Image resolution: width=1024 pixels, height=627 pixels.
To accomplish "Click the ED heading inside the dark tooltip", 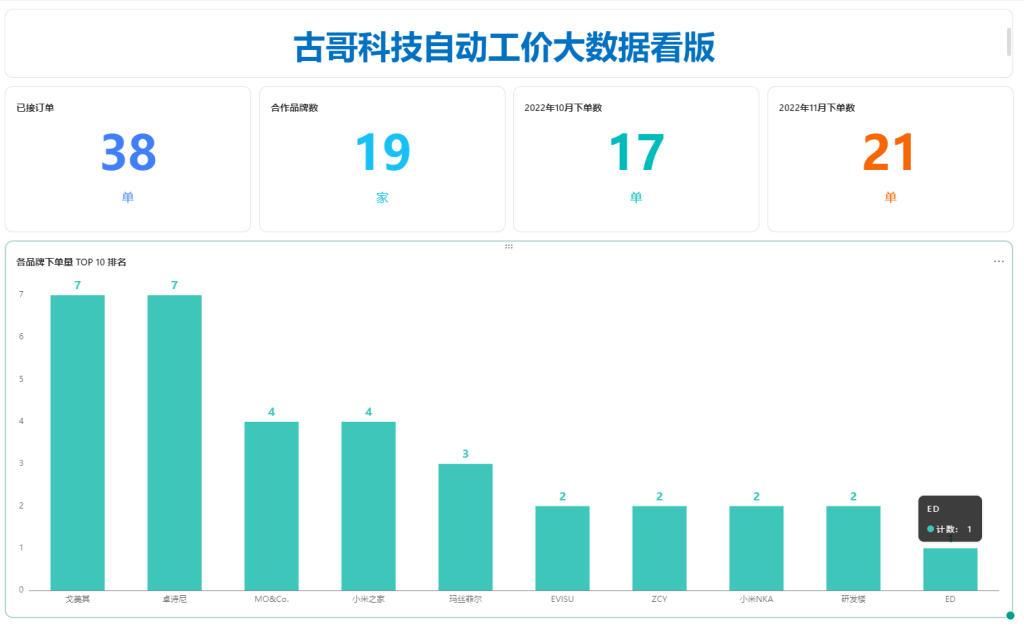I will coord(933,509).
